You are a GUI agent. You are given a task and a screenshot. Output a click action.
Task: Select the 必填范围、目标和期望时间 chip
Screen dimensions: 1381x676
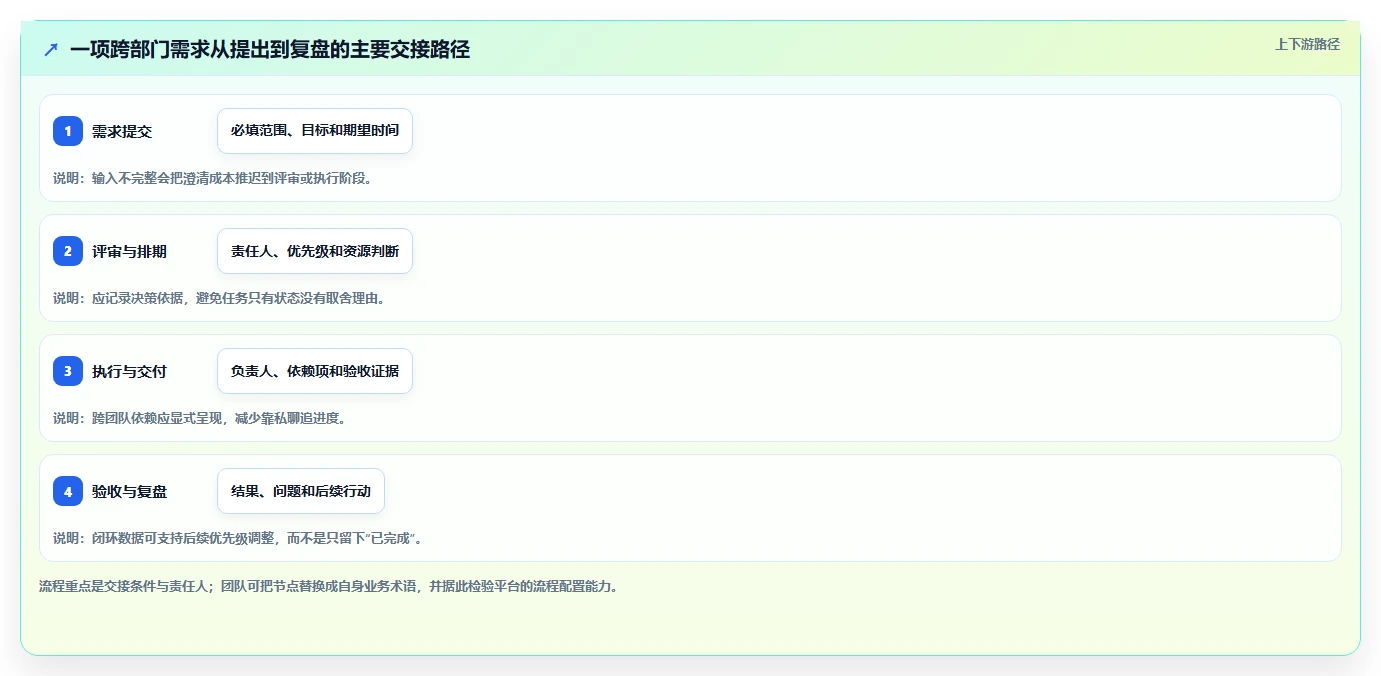[315, 131]
